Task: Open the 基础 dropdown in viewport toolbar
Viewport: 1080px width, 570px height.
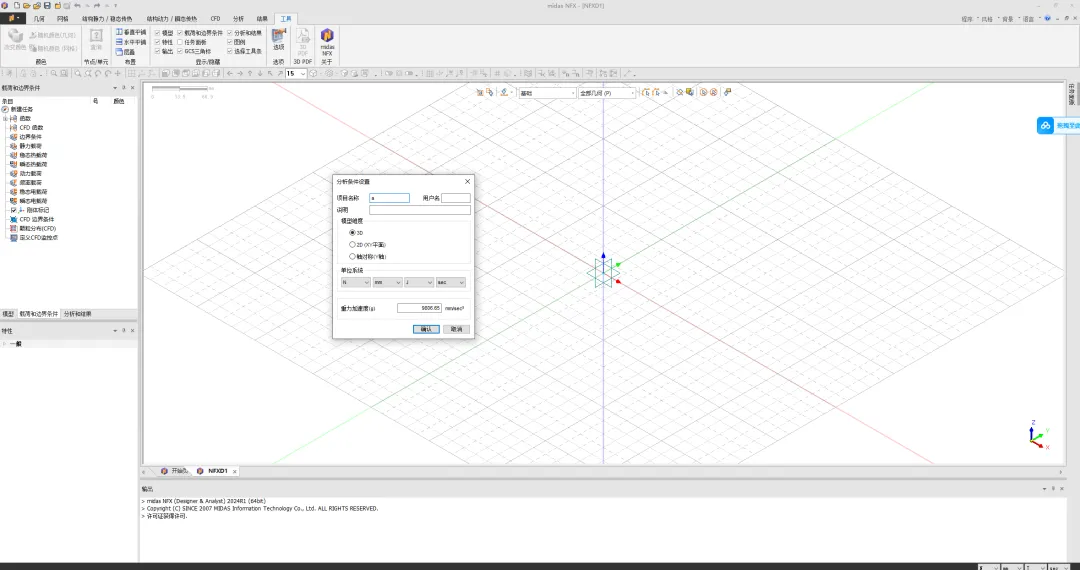Action: click(x=547, y=92)
